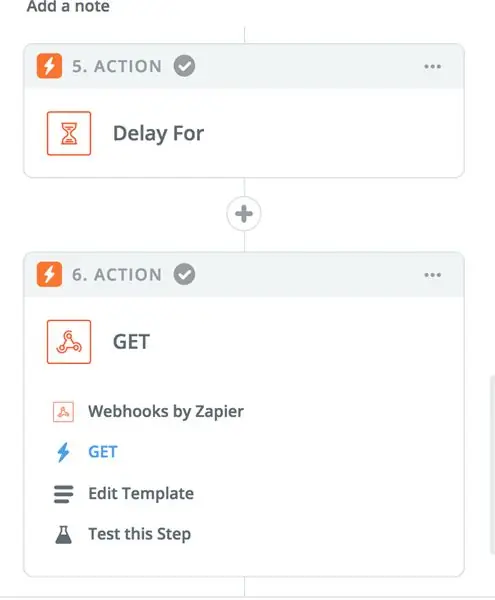
Task: Click the large webhook icon beside GET
Action: click(x=69, y=342)
